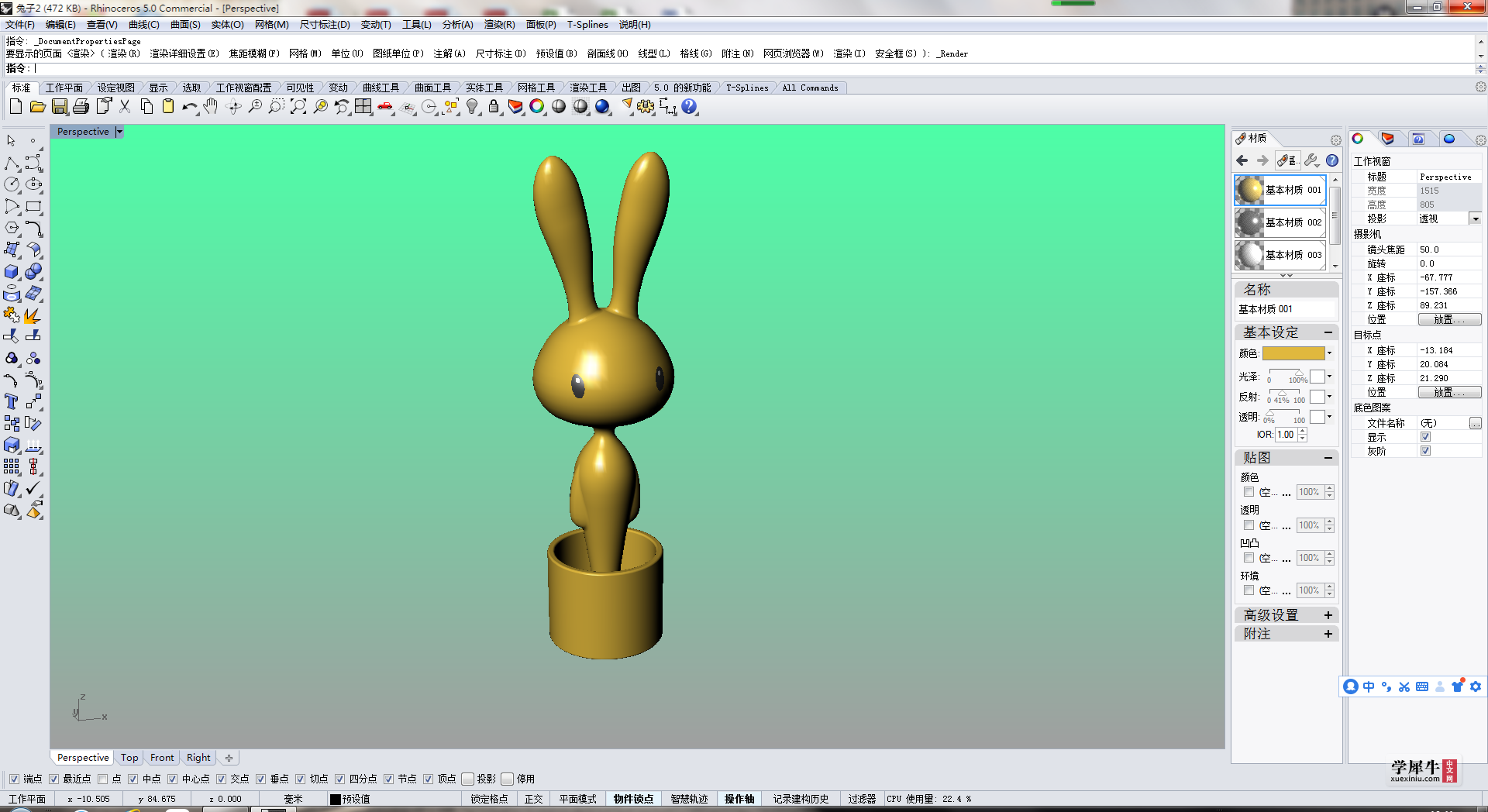The width and height of the screenshot is (1488, 812).
Task: Switch to the 渲染工具 toolbar tab
Action: (x=588, y=88)
